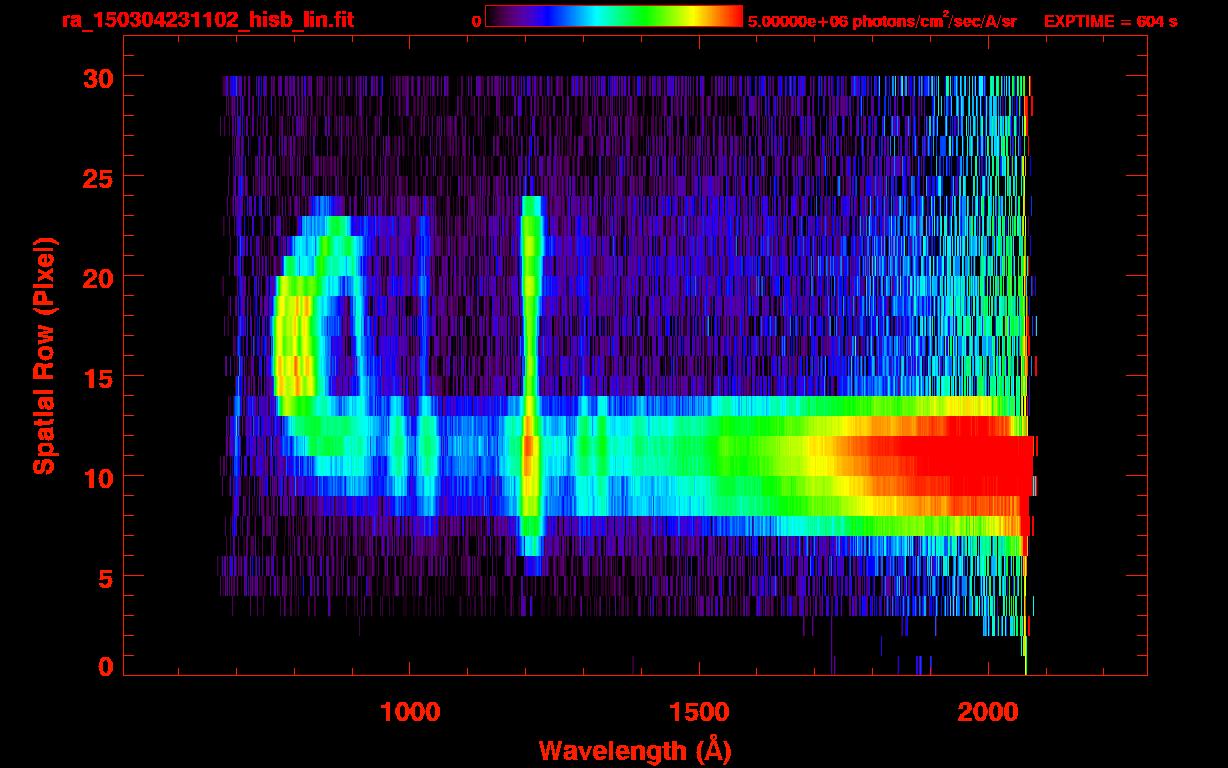The height and width of the screenshot is (768, 1228).
Task: Click the x-axis tick label 2000
Action: pyautogui.click(x=986, y=712)
